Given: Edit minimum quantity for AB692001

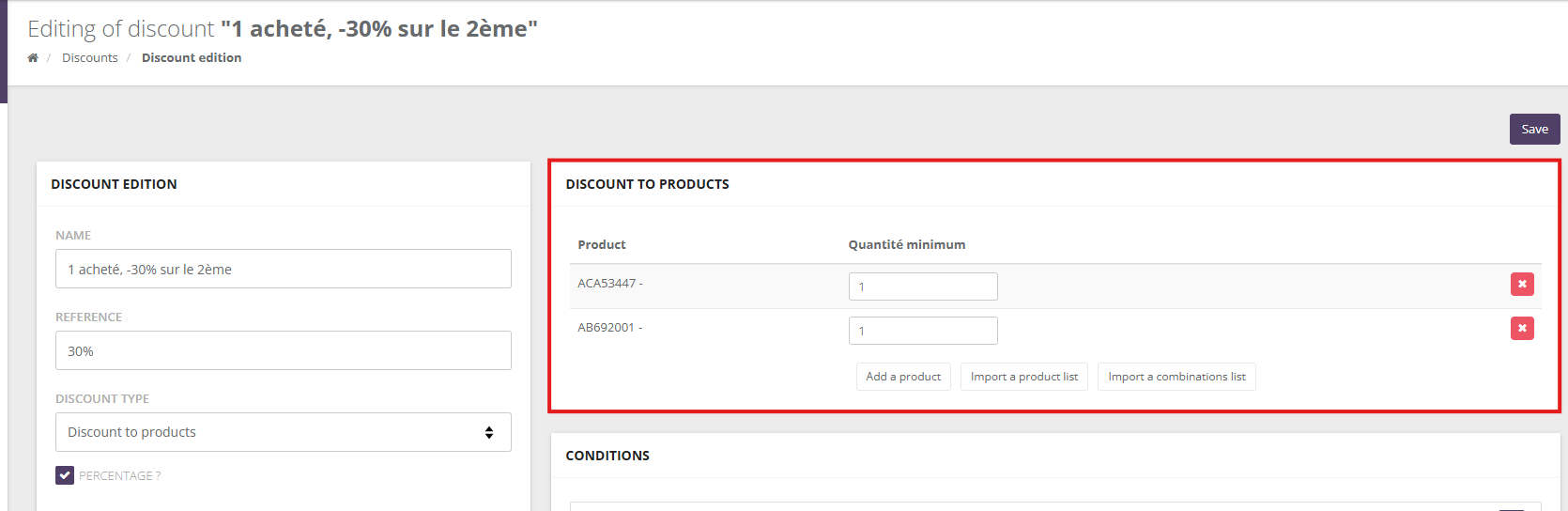Looking at the screenshot, I should (x=922, y=331).
